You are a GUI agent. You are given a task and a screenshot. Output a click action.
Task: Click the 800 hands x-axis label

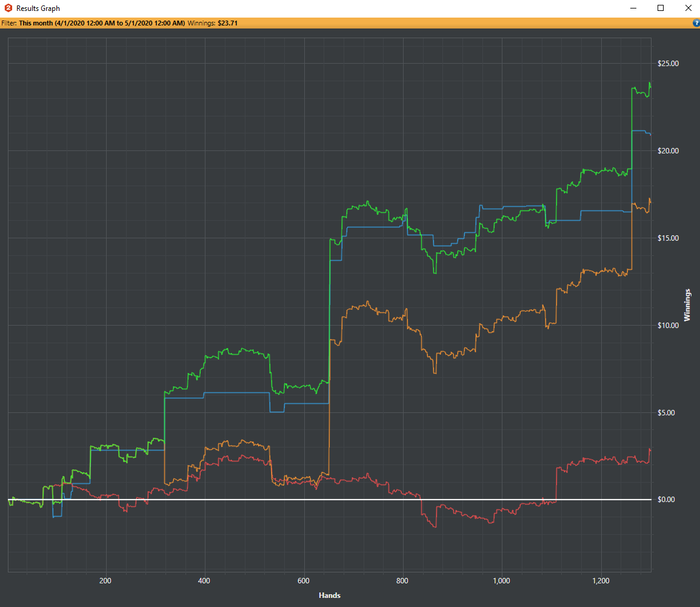point(402,581)
